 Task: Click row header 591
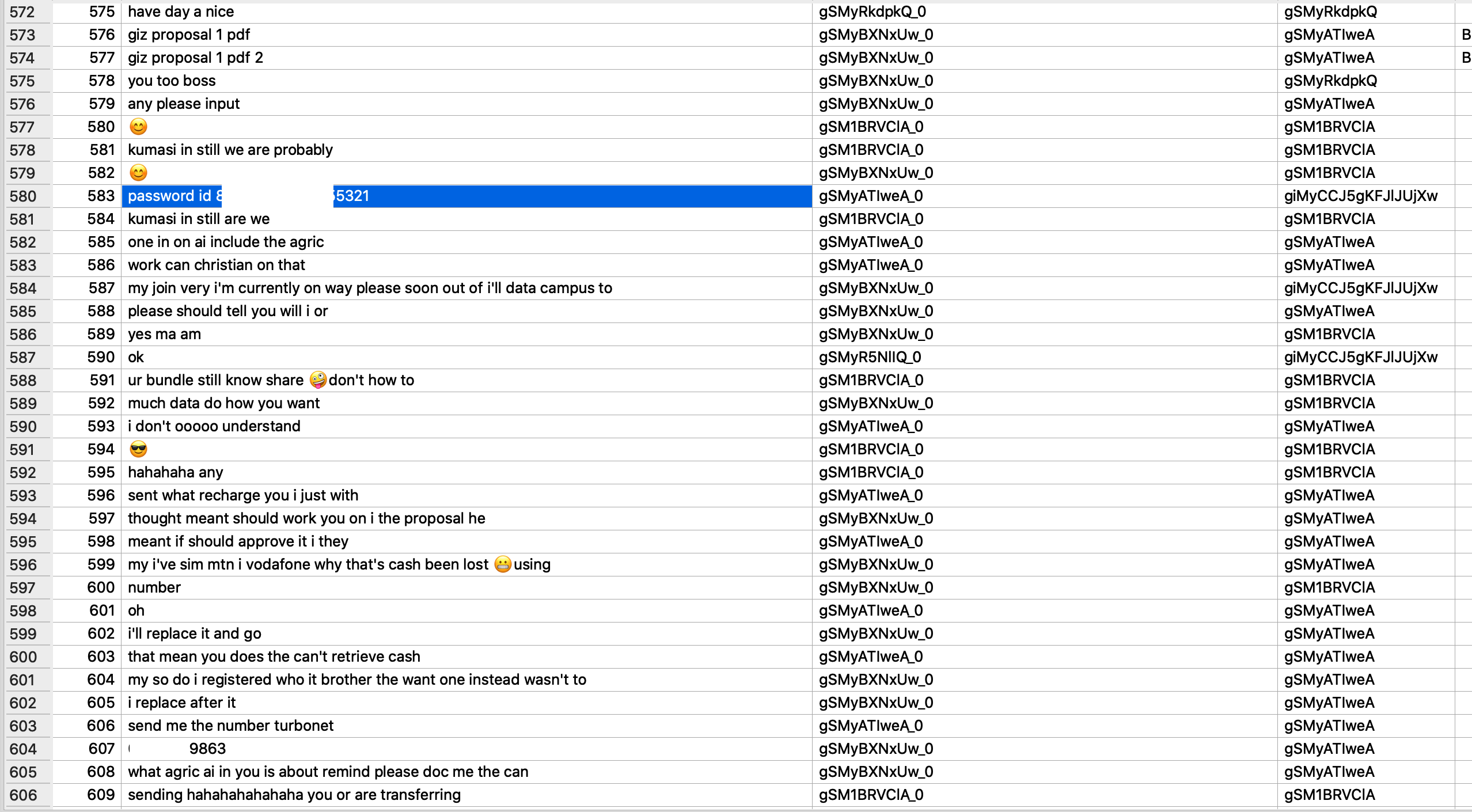tap(28, 449)
